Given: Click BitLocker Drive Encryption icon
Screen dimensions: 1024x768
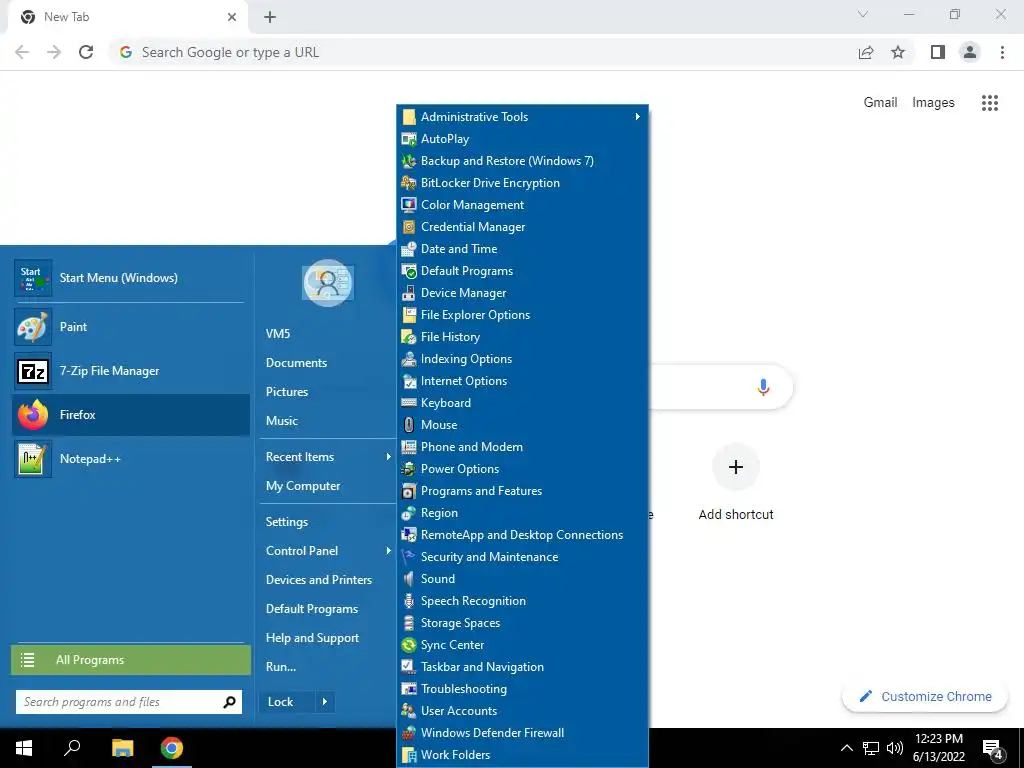Looking at the screenshot, I should coord(409,183).
